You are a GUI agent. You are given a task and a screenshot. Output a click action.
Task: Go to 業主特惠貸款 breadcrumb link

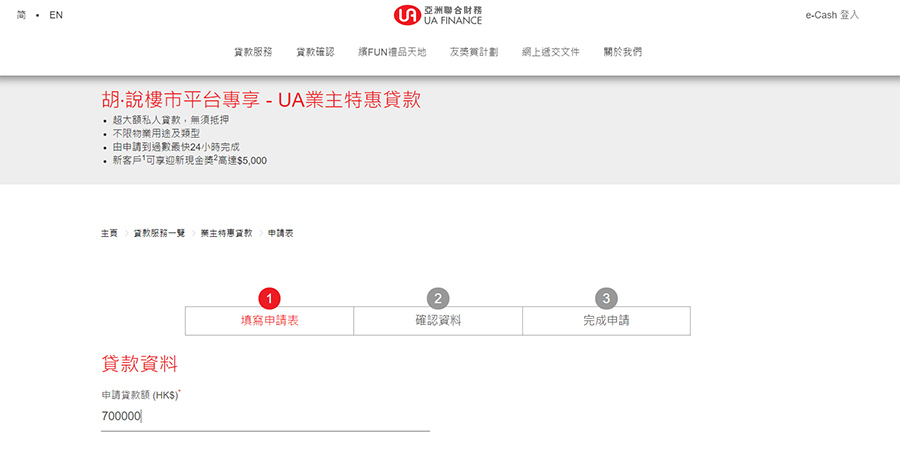point(226,233)
